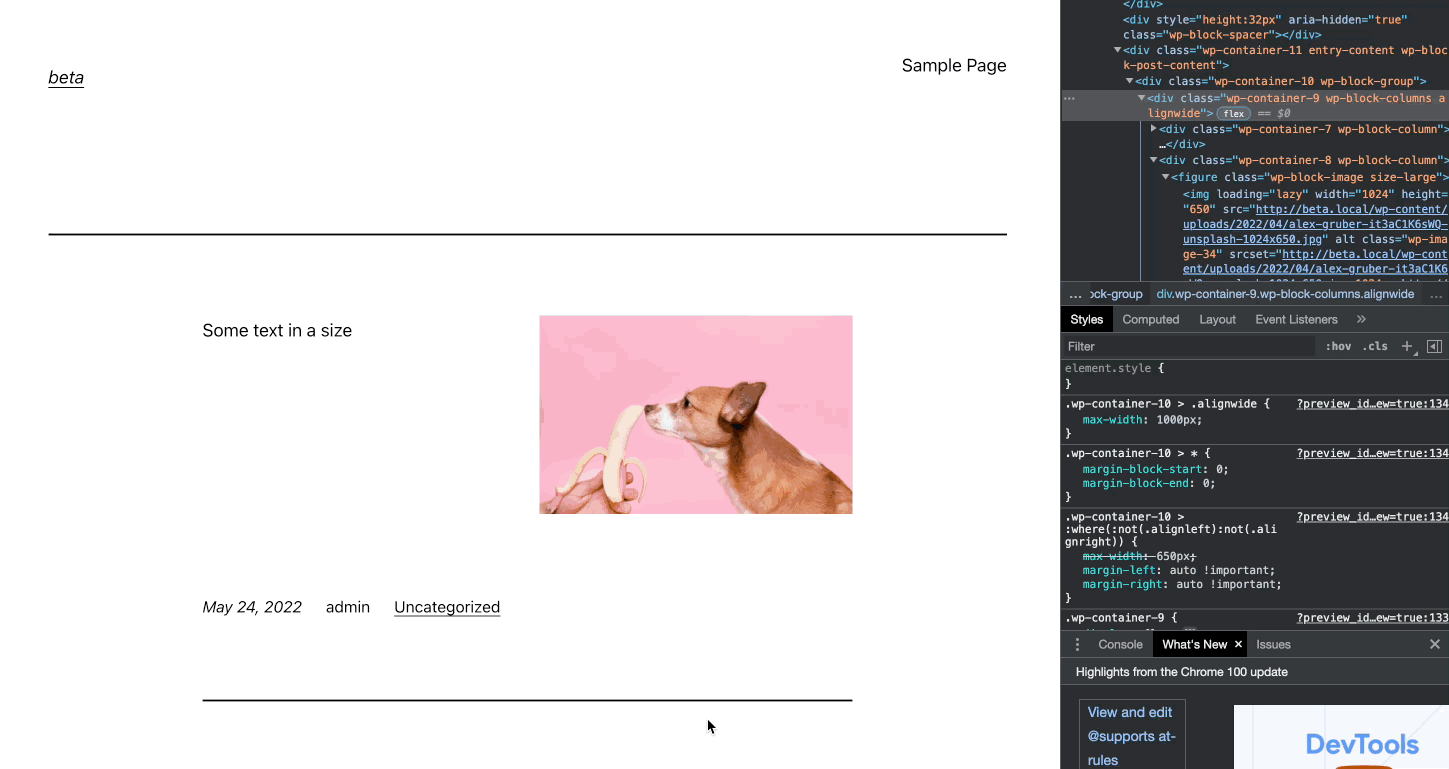Image resolution: width=1449 pixels, height=769 pixels.
Task: Open the source link for the .wp-container-9 rule
Action: coord(1372,618)
